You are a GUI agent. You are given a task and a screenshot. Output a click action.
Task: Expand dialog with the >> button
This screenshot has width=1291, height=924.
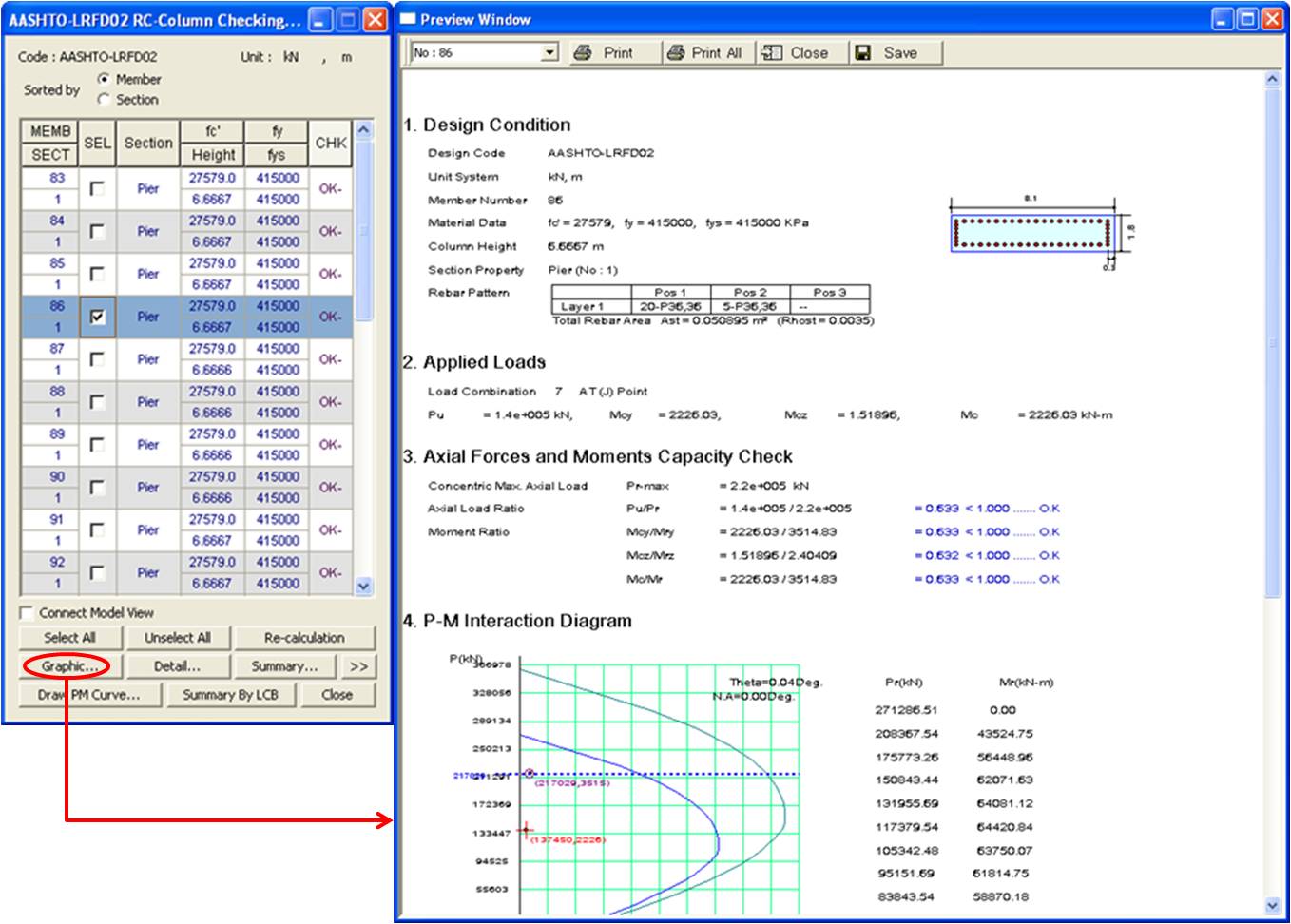359,666
